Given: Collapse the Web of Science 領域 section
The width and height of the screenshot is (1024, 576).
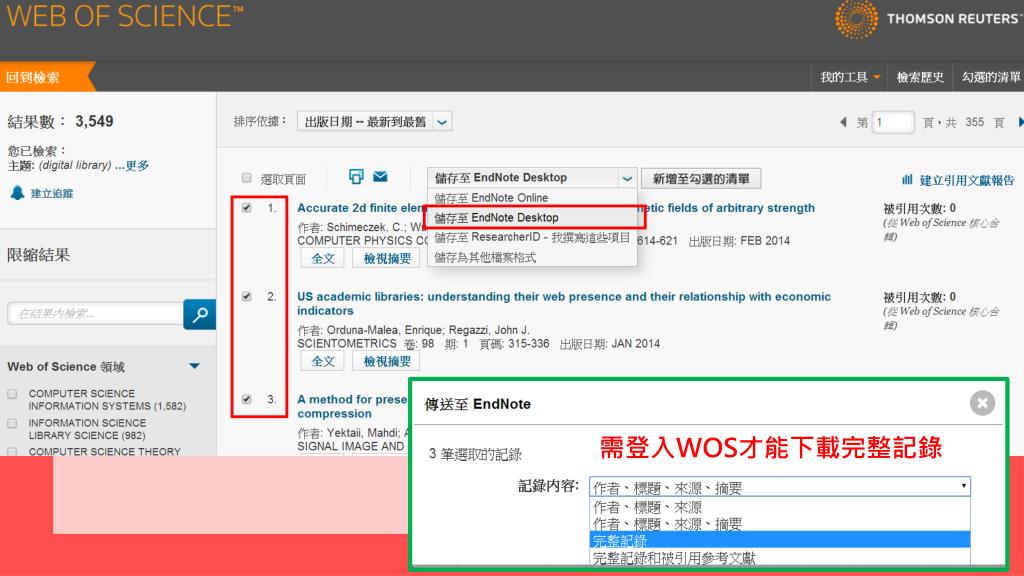Looking at the screenshot, I should pos(194,366).
